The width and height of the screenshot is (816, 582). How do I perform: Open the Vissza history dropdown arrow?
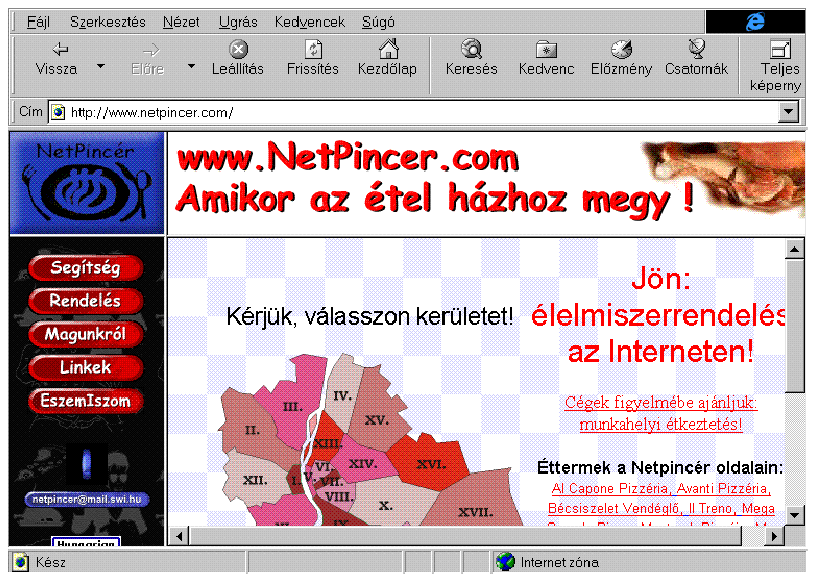101,66
